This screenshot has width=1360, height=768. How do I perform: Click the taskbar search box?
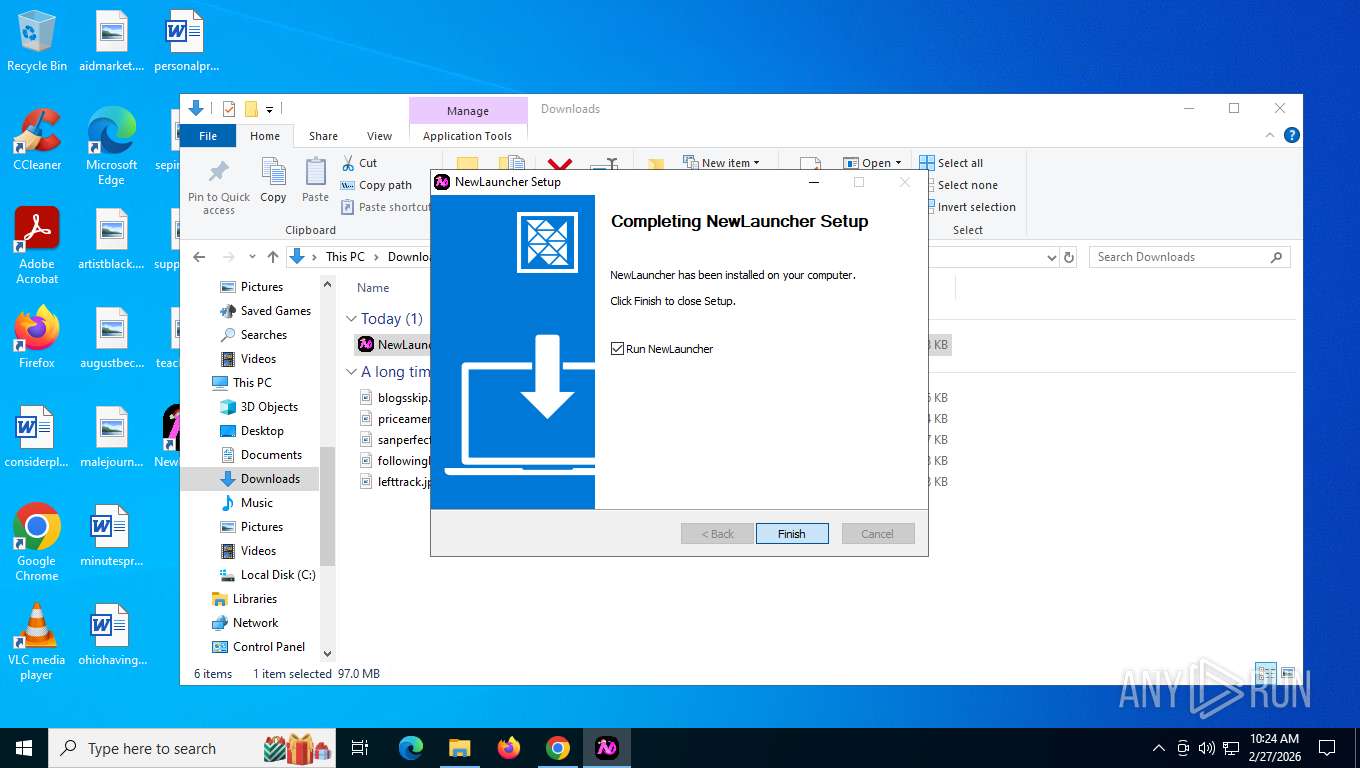[193, 748]
